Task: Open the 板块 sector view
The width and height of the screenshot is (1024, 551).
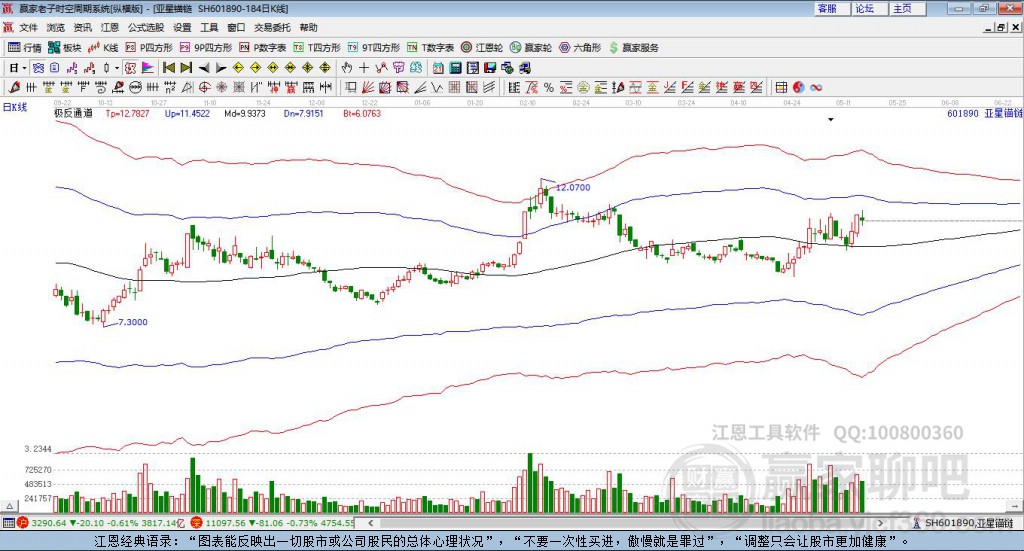Action: 64,48
